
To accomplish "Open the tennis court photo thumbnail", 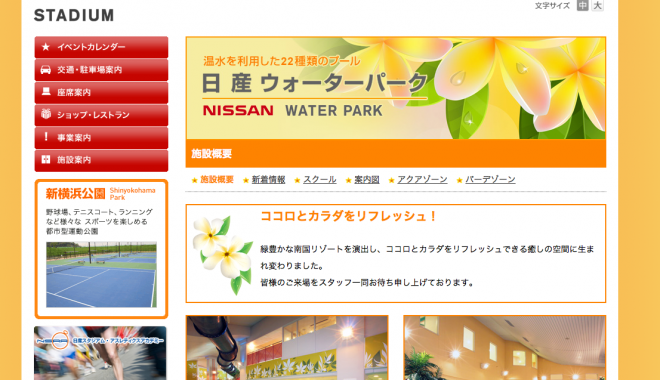I will 101,274.
